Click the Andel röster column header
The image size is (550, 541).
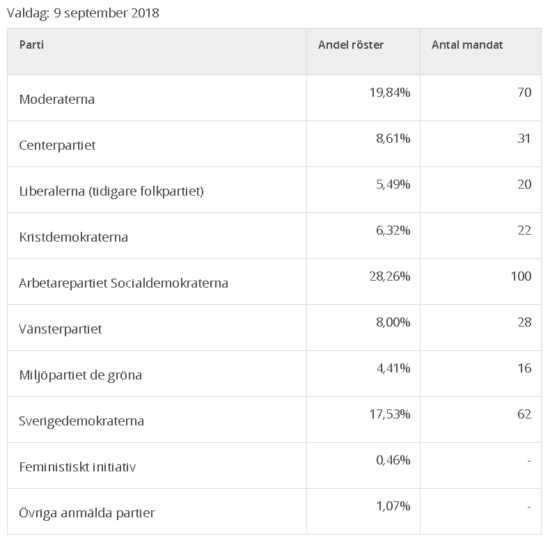coord(363,52)
